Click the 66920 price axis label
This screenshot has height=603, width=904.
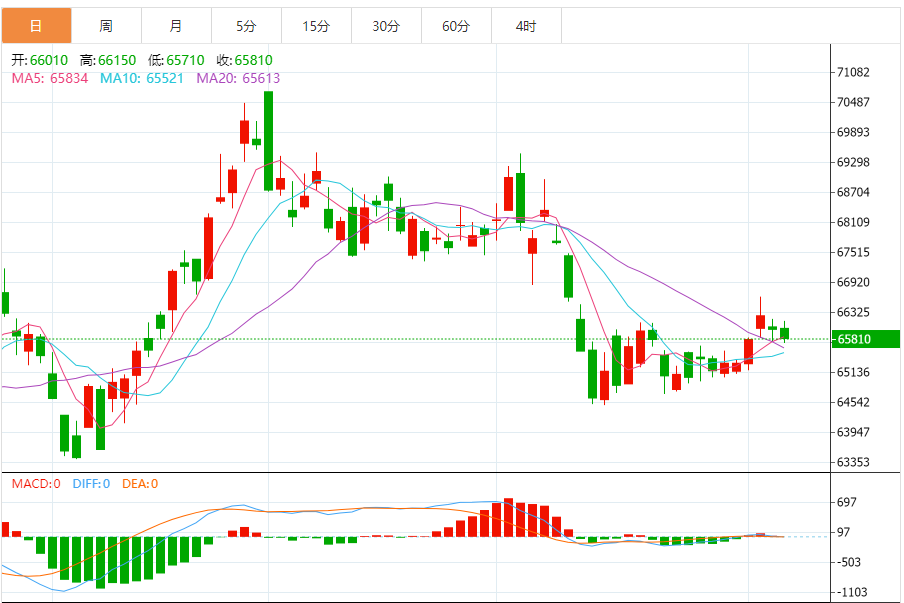click(853, 282)
